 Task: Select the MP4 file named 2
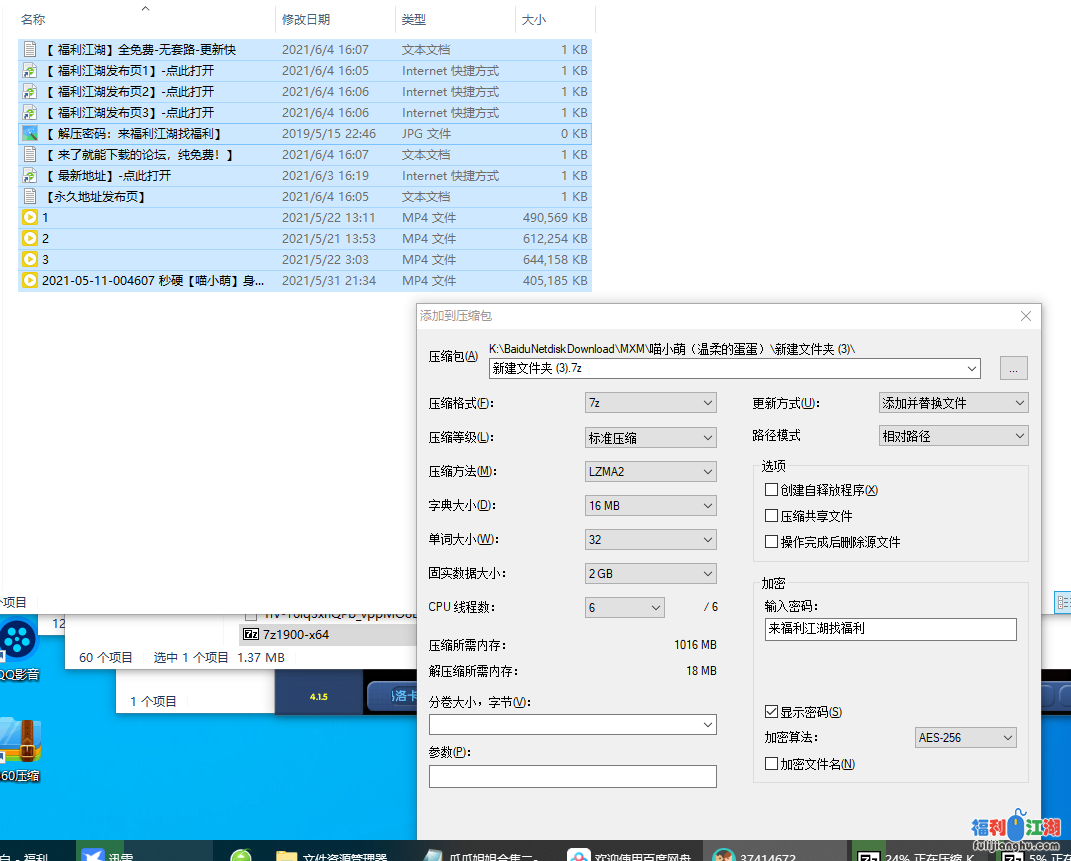point(45,238)
